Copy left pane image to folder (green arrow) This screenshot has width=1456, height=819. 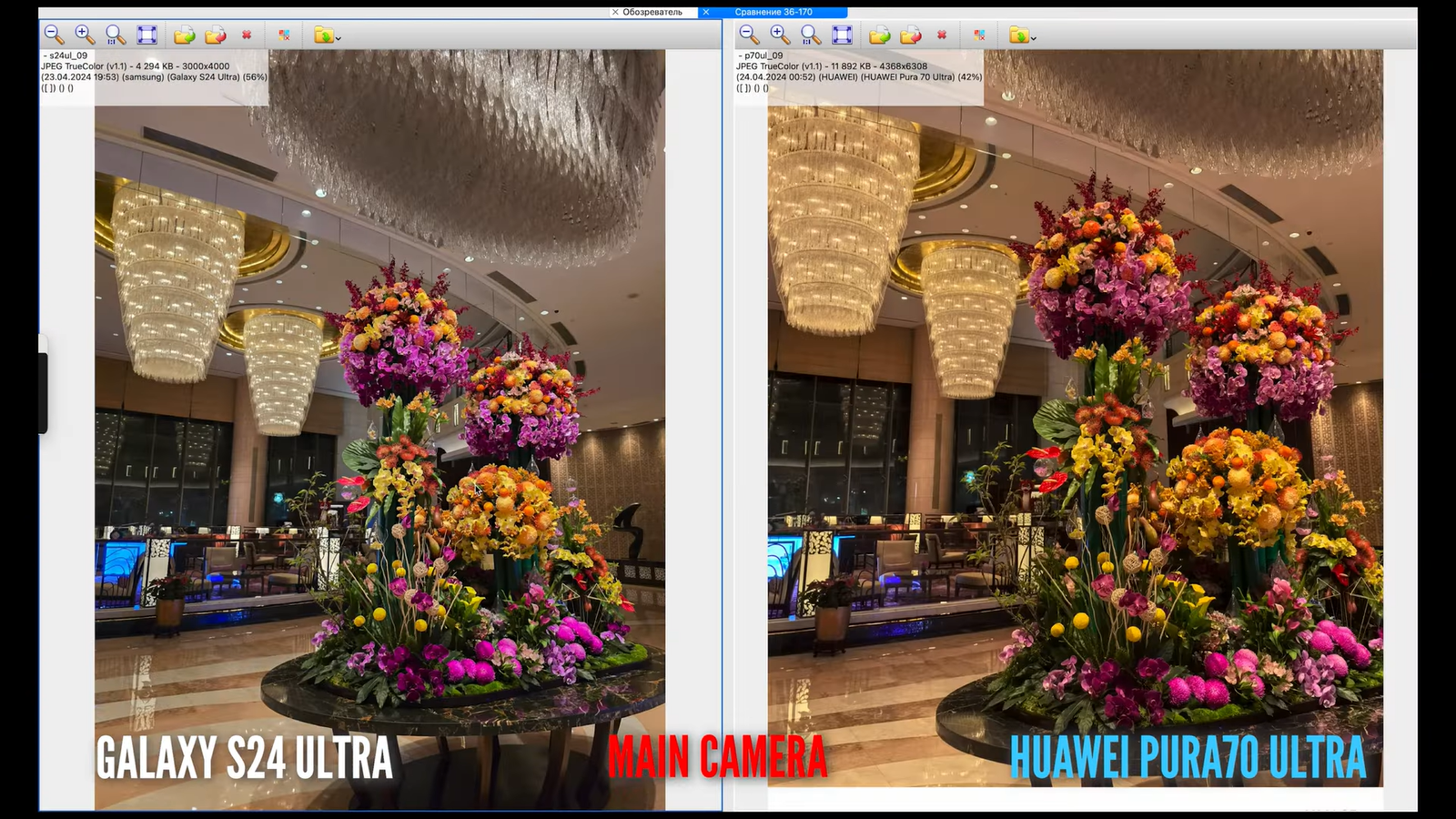(x=185, y=35)
